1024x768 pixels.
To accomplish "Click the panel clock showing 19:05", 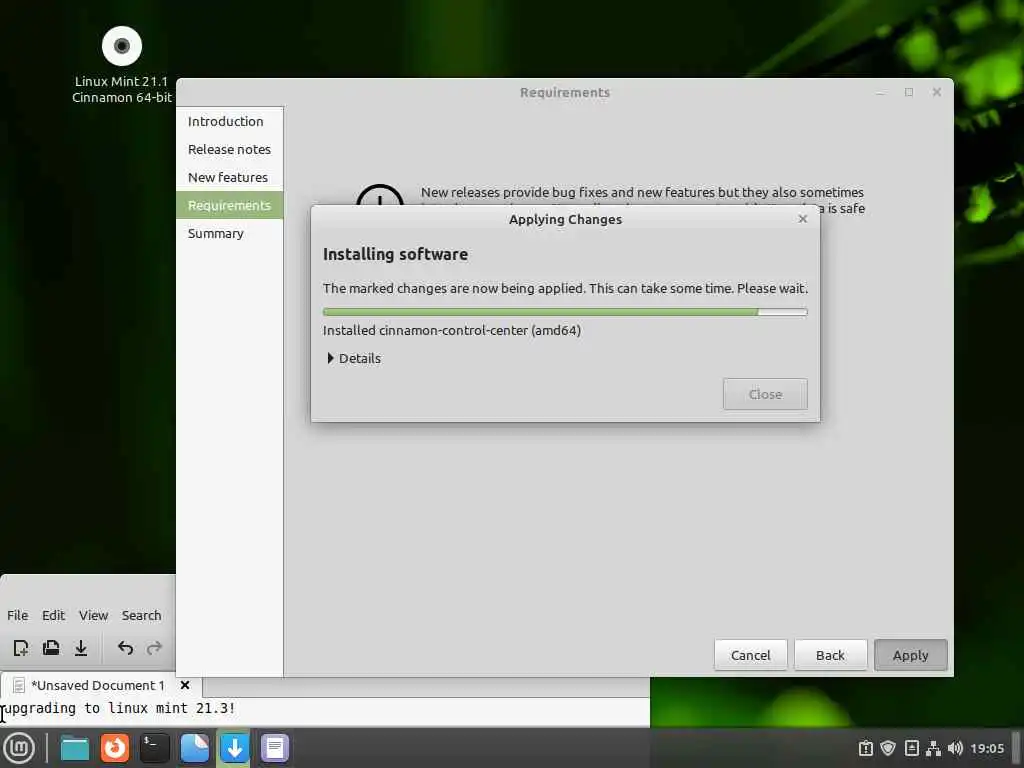I will (987, 748).
